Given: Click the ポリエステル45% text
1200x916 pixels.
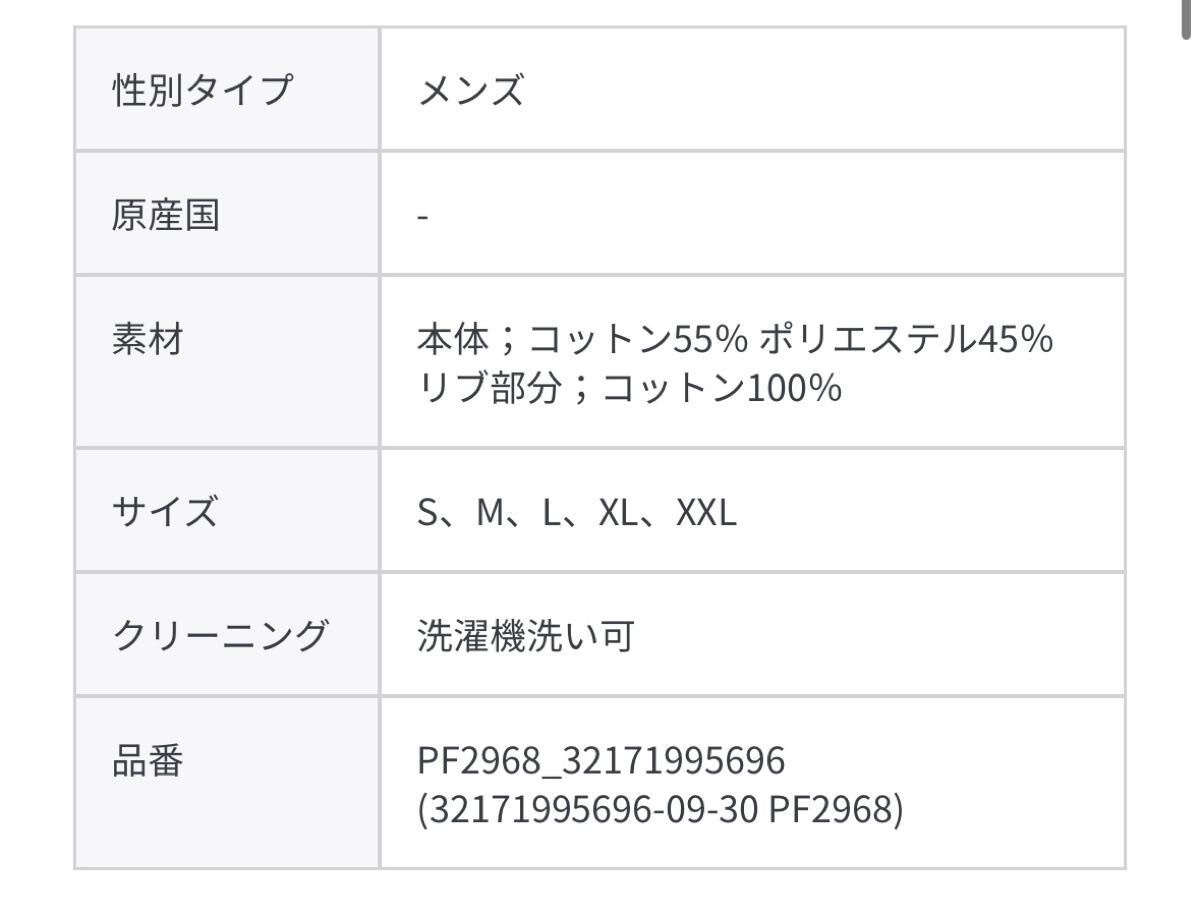Looking at the screenshot, I should coord(906,341).
